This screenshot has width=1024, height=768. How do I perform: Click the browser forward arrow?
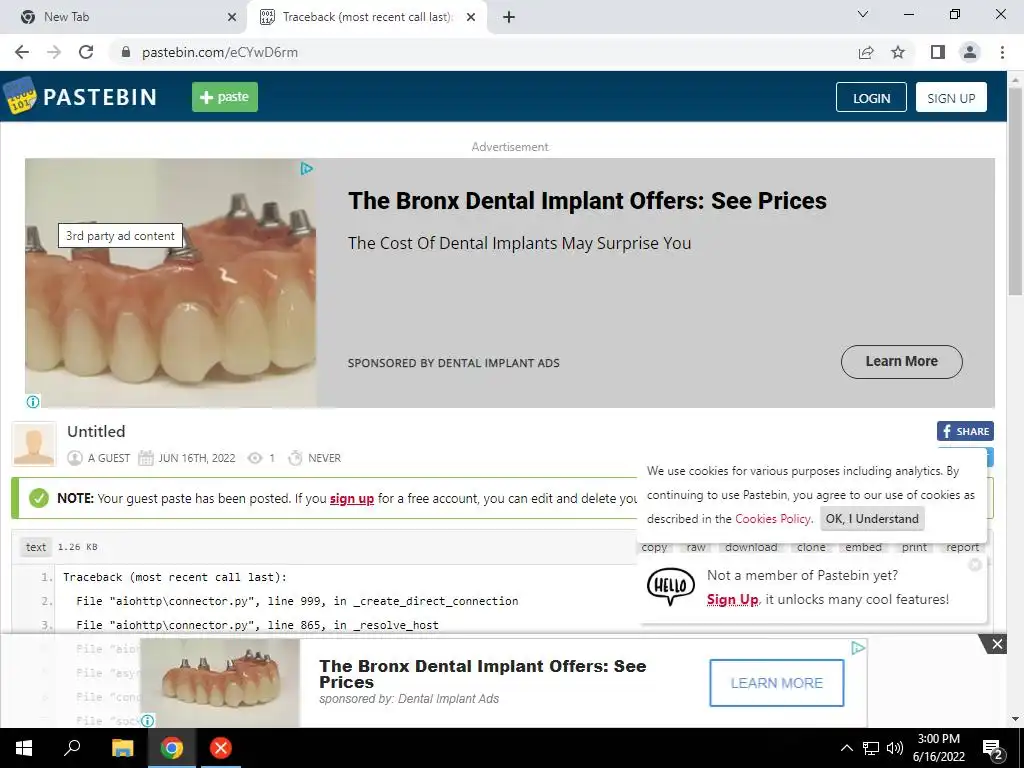[x=54, y=52]
